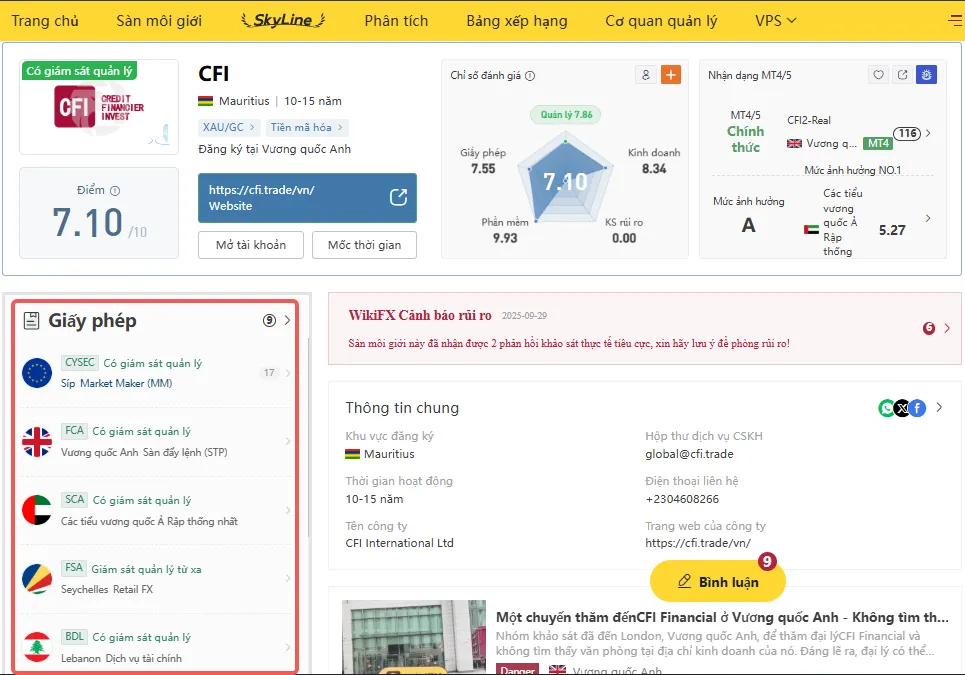965x675 pixels.
Task: Click the Tiền mã hóa tag
Action: pos(306,127)
